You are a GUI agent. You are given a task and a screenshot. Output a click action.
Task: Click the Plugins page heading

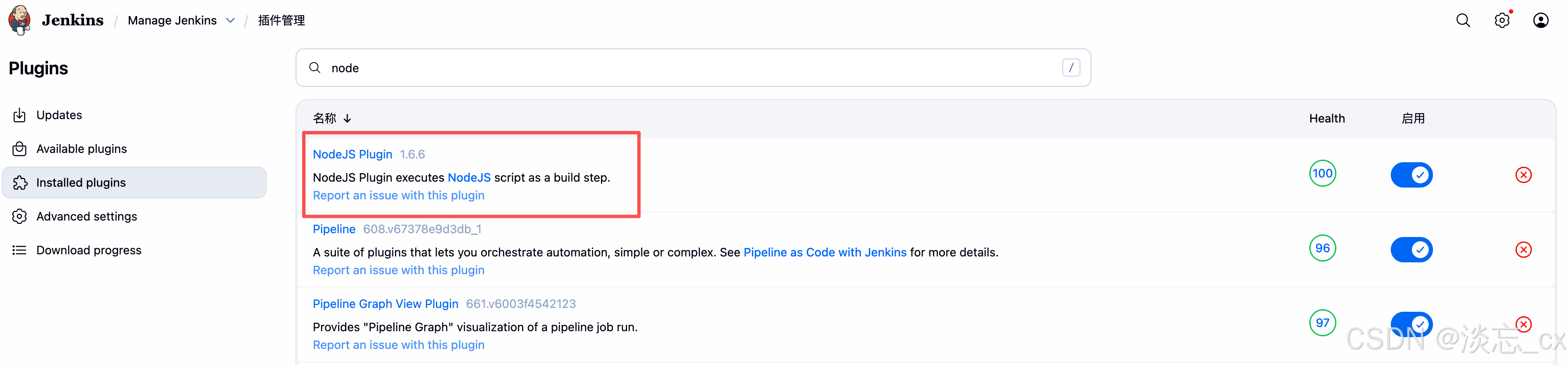(x=38, y=68)
